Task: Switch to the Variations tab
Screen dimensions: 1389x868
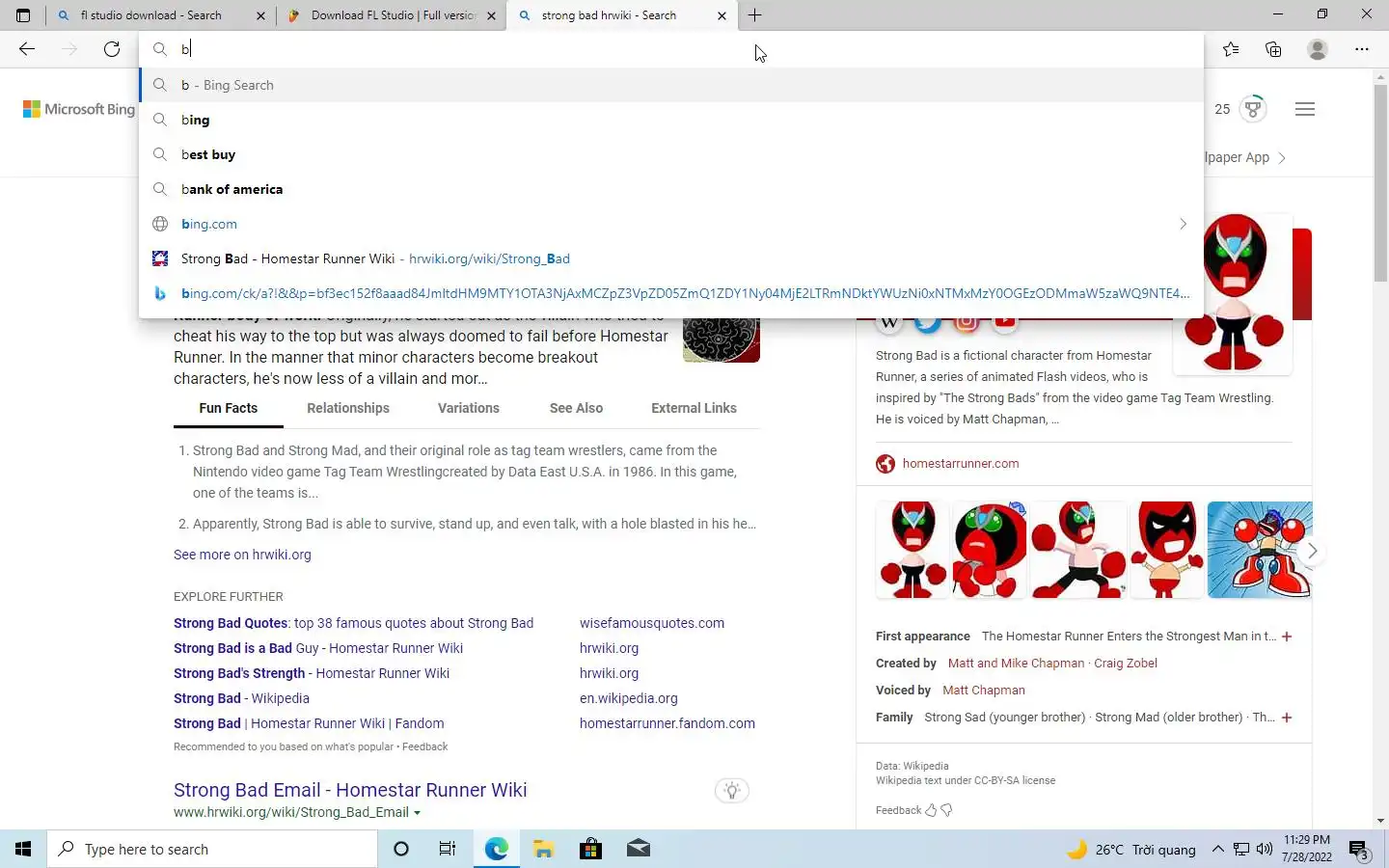Action: 469,408
